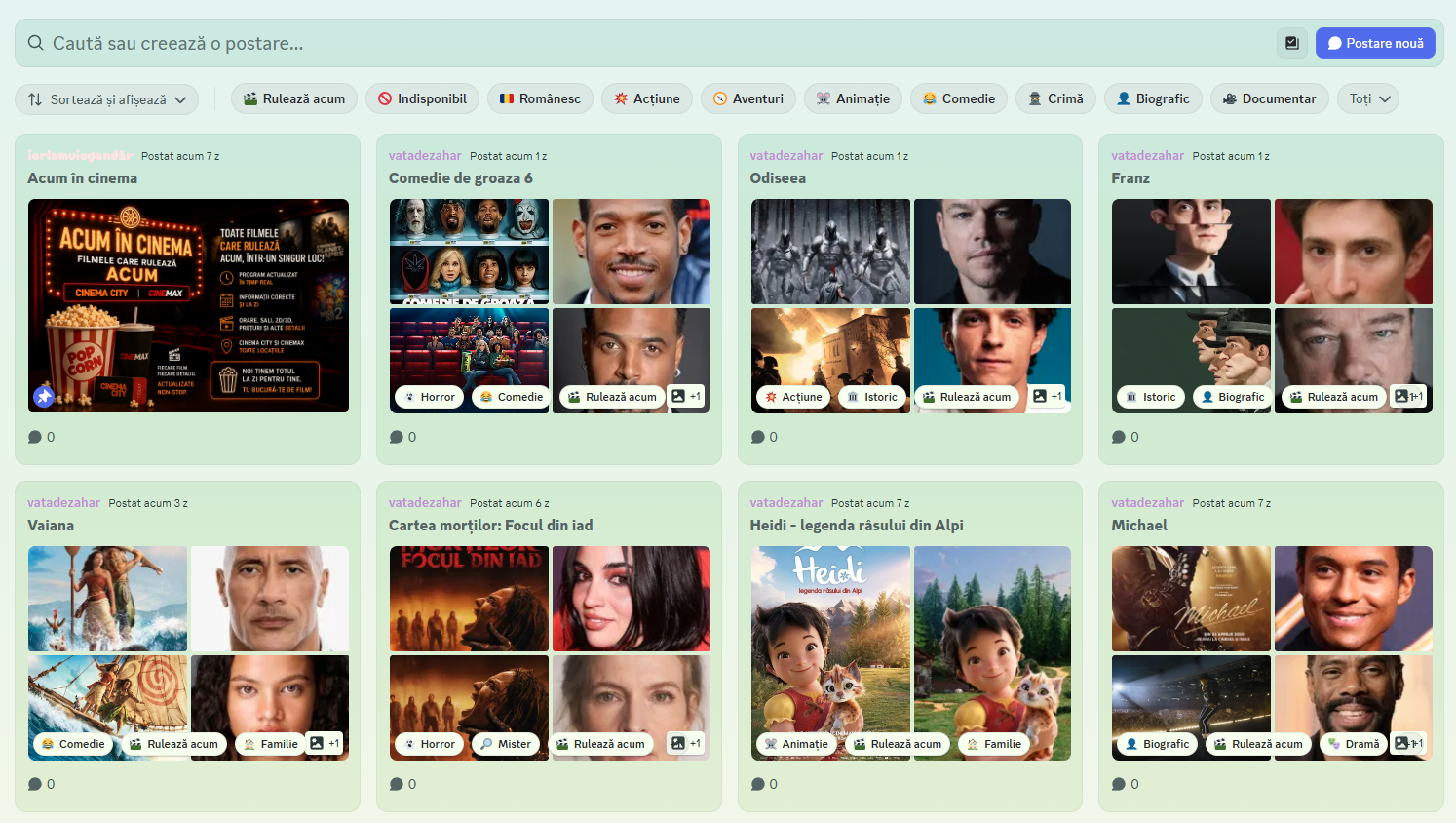Open the Heidi poster thumbnail with logo

pyautogui.click(x=830, y=653)
